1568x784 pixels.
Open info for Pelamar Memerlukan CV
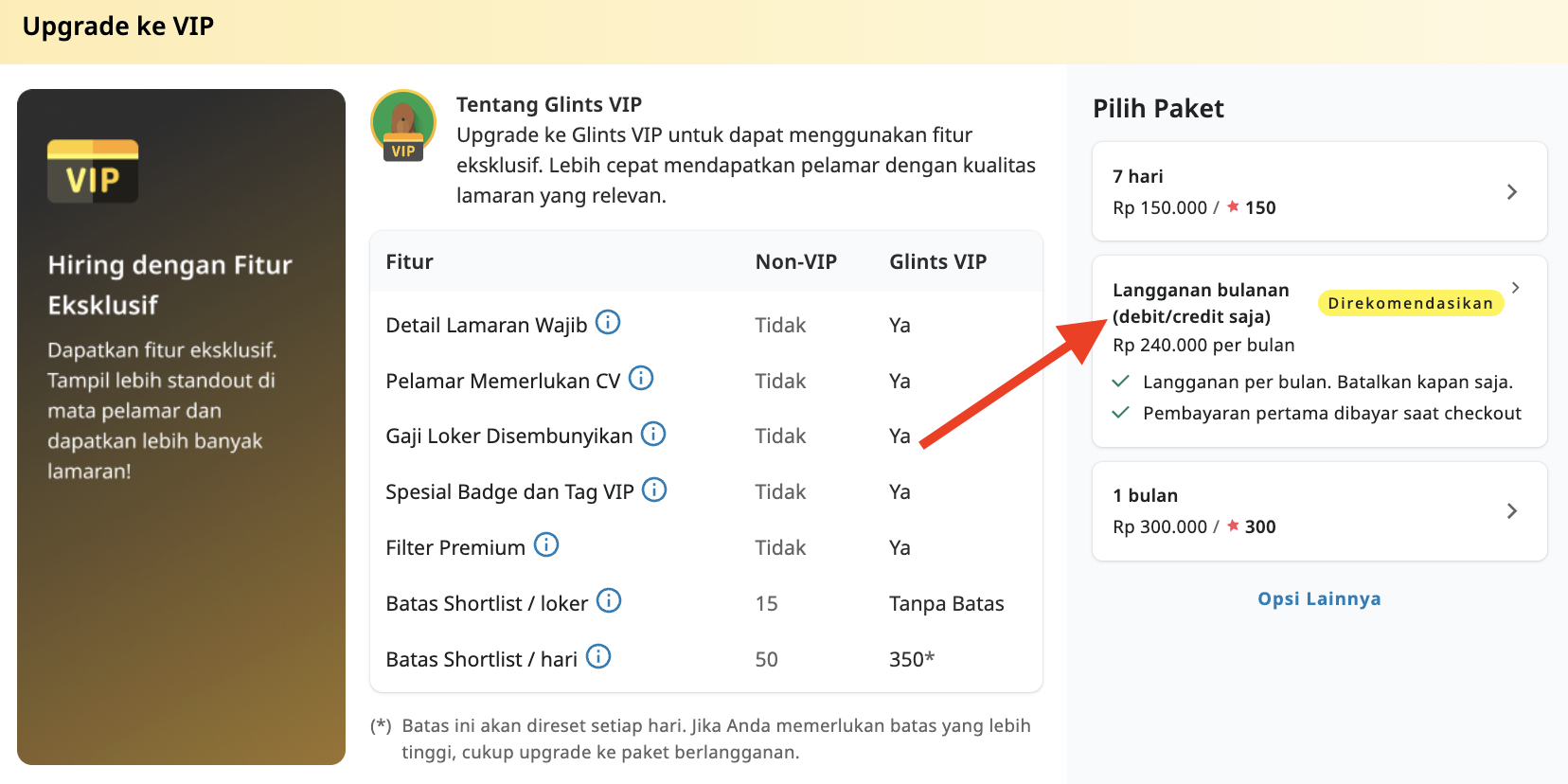pyautogui.click(x=641, y=378)
